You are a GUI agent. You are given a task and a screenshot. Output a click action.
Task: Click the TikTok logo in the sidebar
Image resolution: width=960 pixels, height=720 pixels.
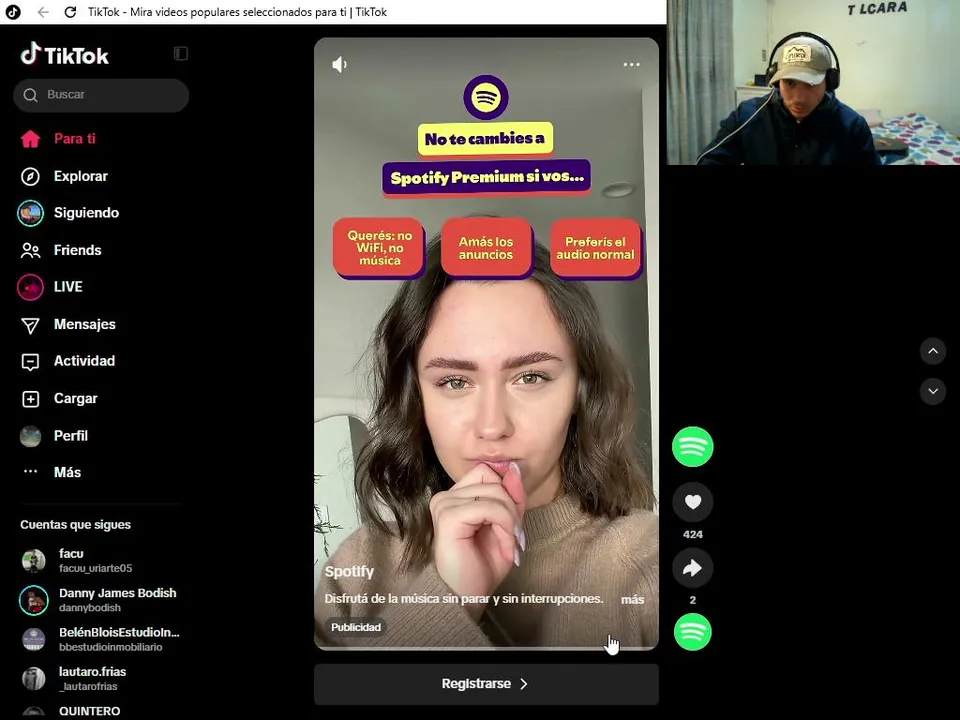point(64,55)
